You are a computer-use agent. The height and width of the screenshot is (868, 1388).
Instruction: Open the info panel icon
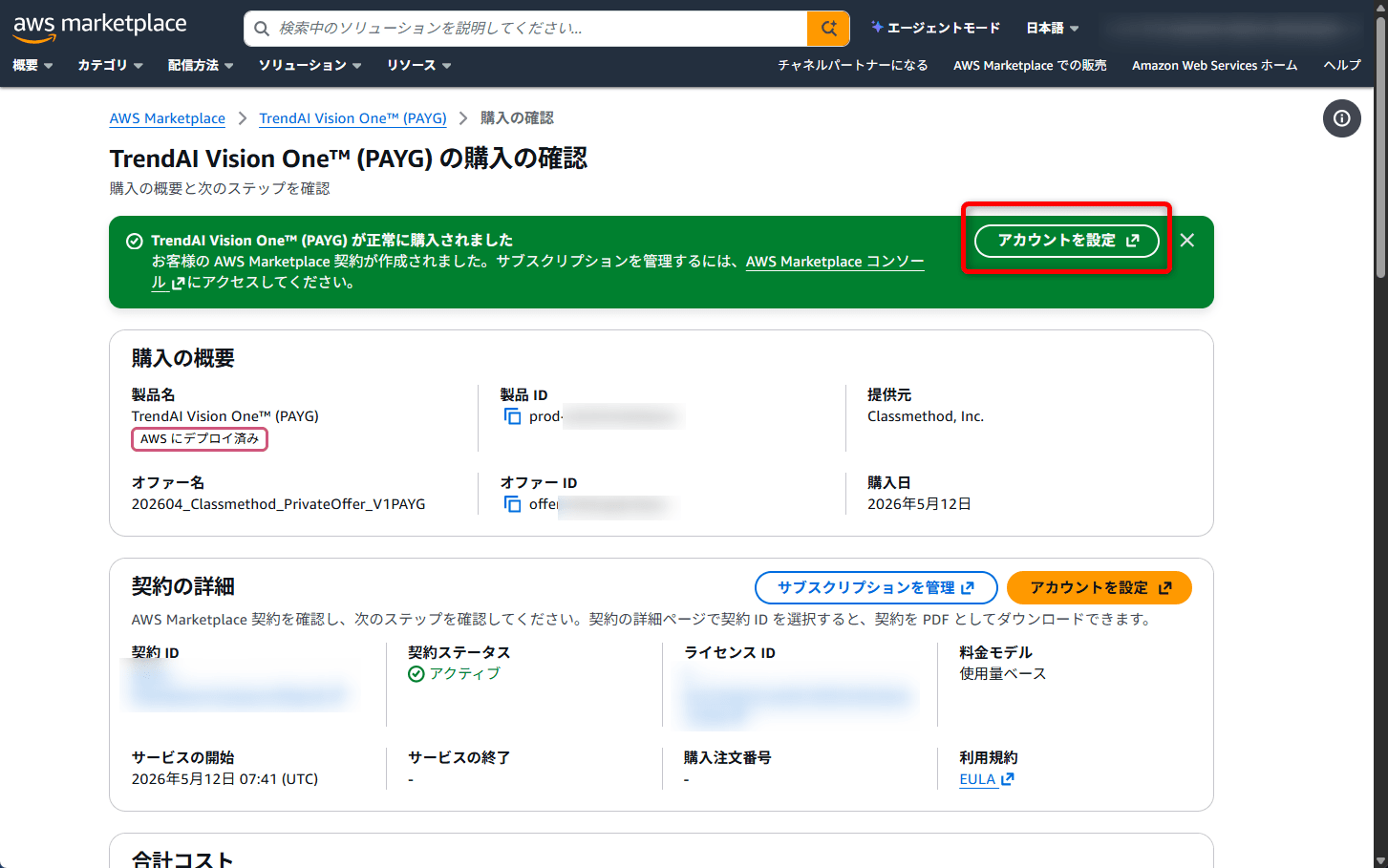(x=1342, y=118)
